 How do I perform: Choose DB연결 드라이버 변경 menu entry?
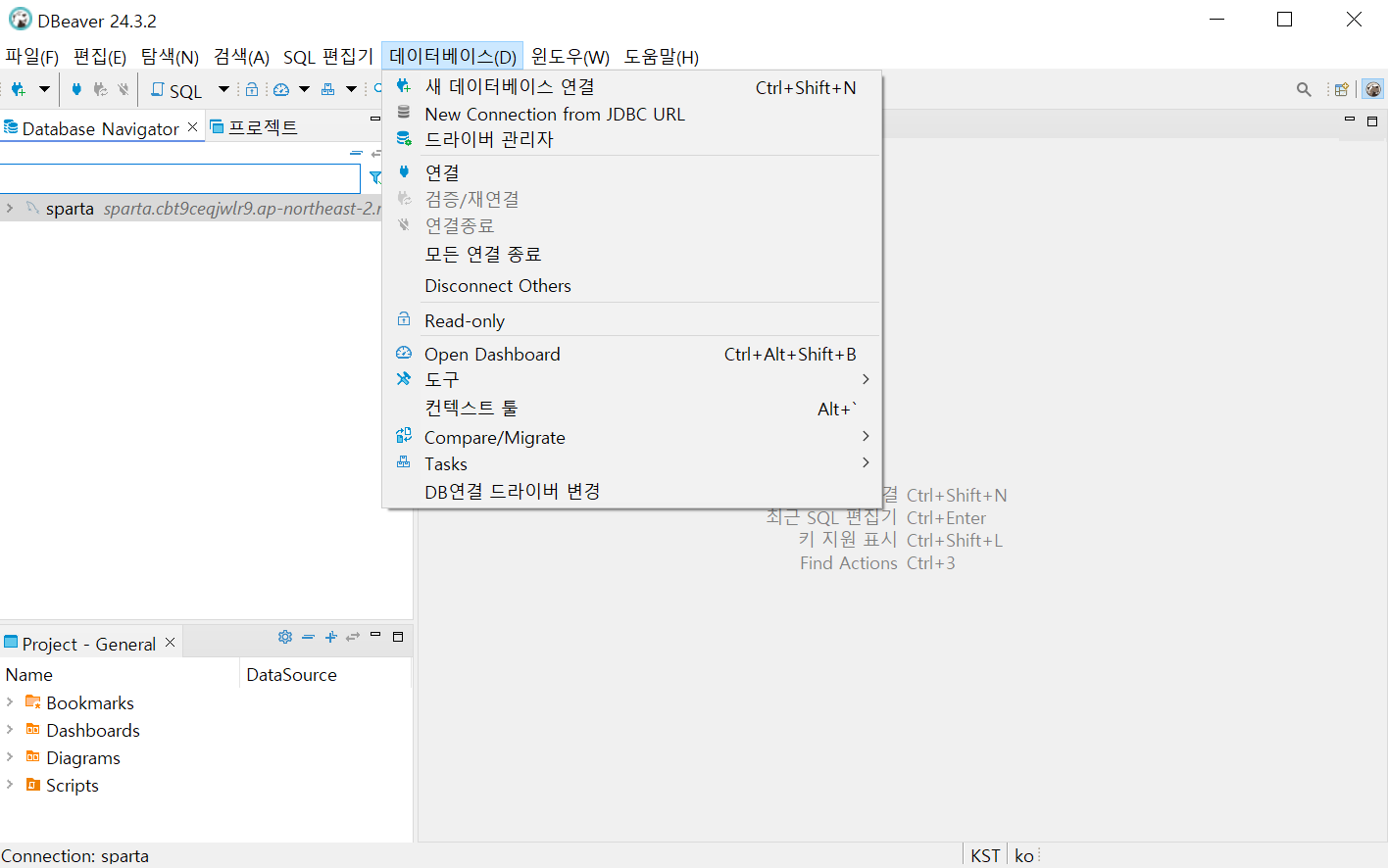[632, 491]
